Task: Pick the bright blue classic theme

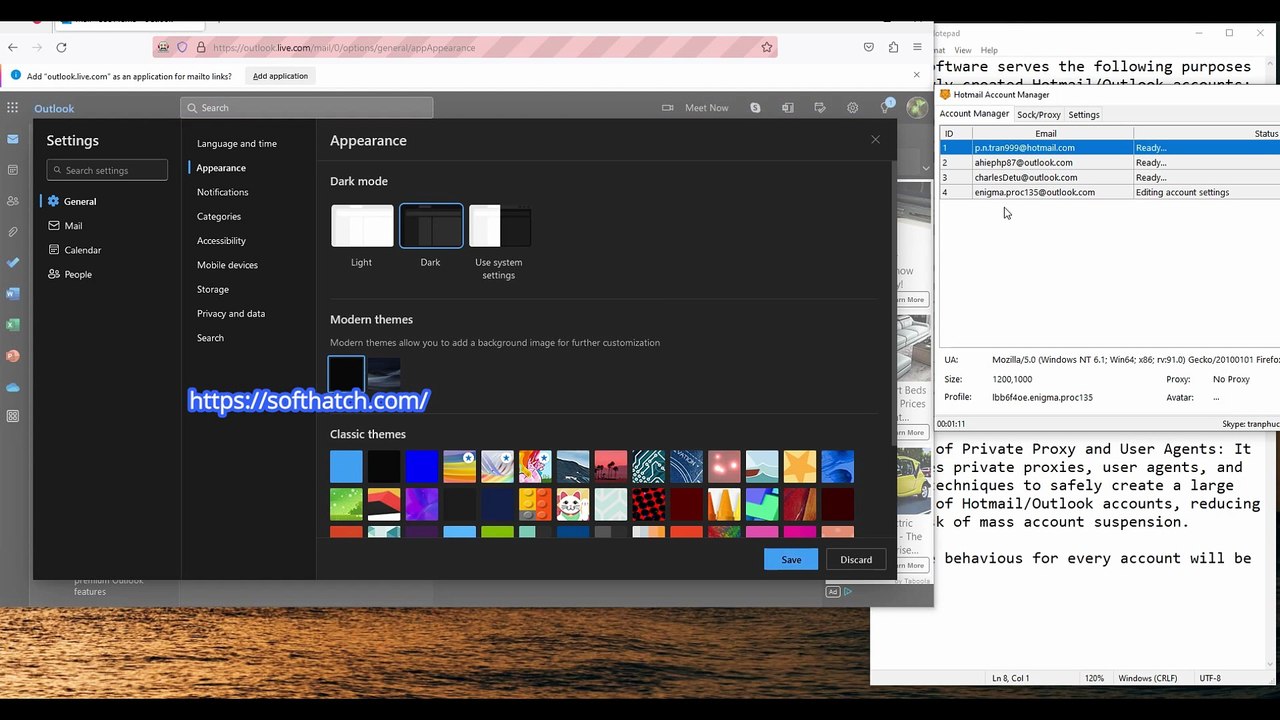Action: [422, 466]
